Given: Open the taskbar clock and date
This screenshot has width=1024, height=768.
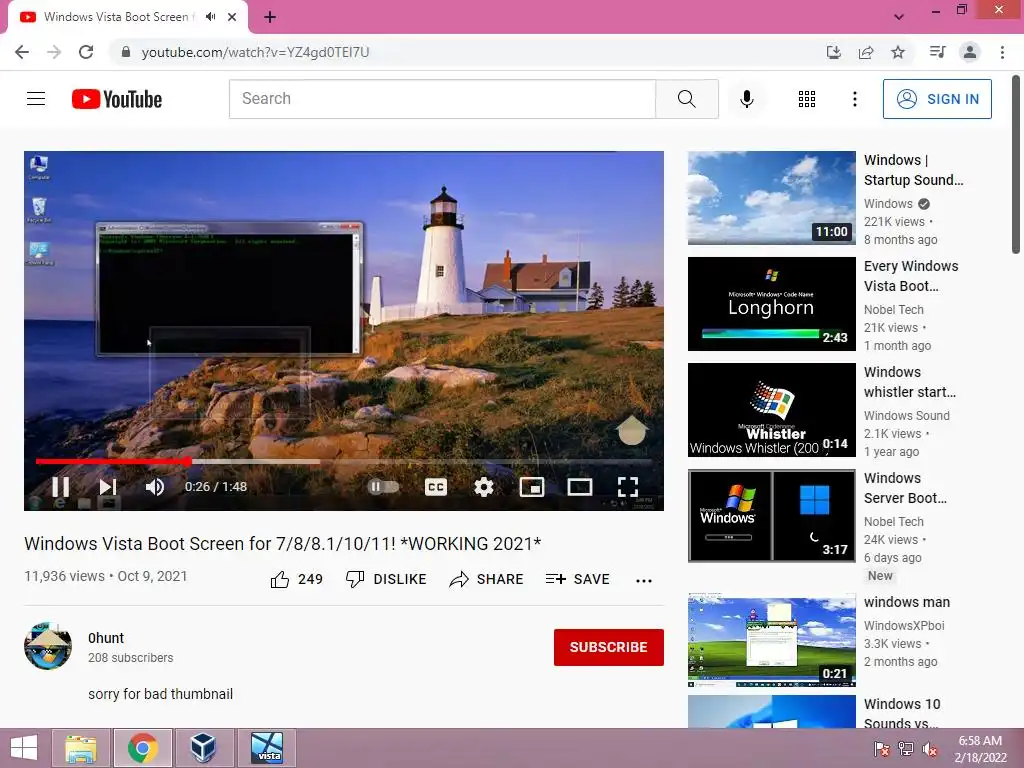Looking at the screenshot, I should tap(980, 749).
